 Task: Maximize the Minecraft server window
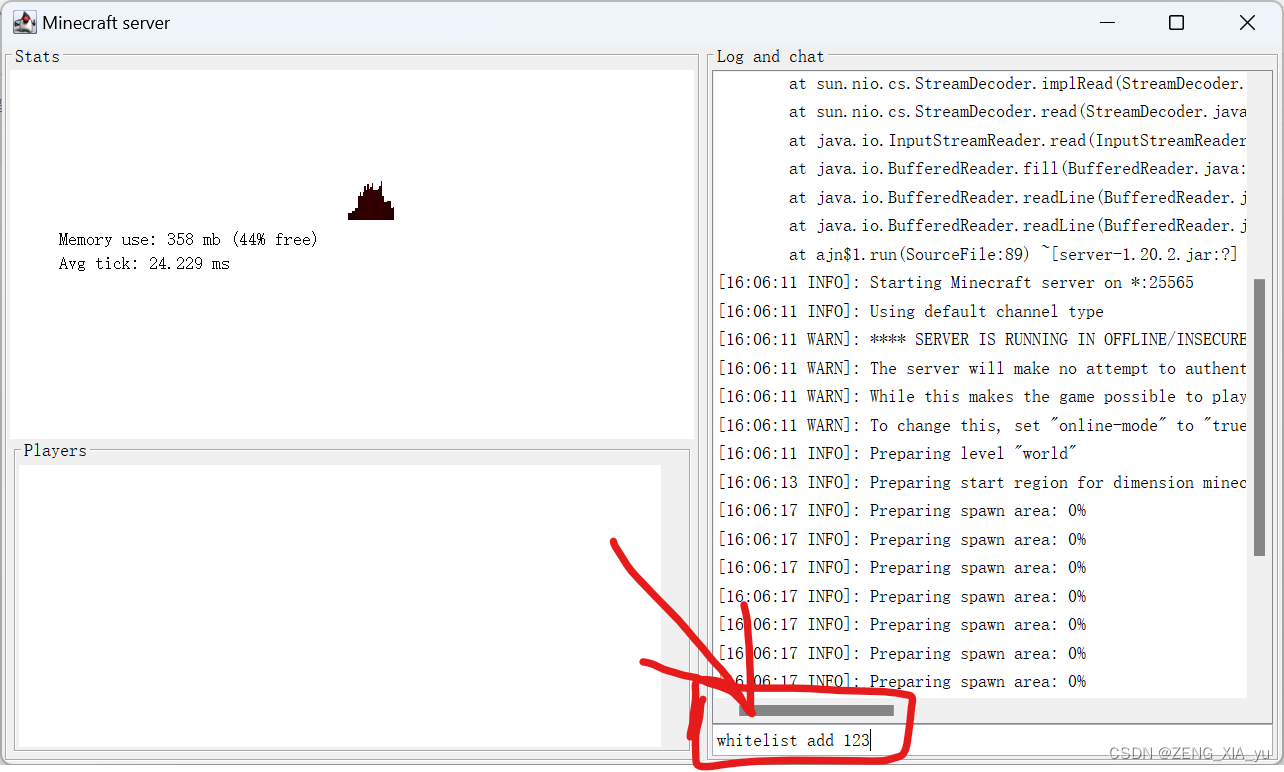(x=1177, y=22)
